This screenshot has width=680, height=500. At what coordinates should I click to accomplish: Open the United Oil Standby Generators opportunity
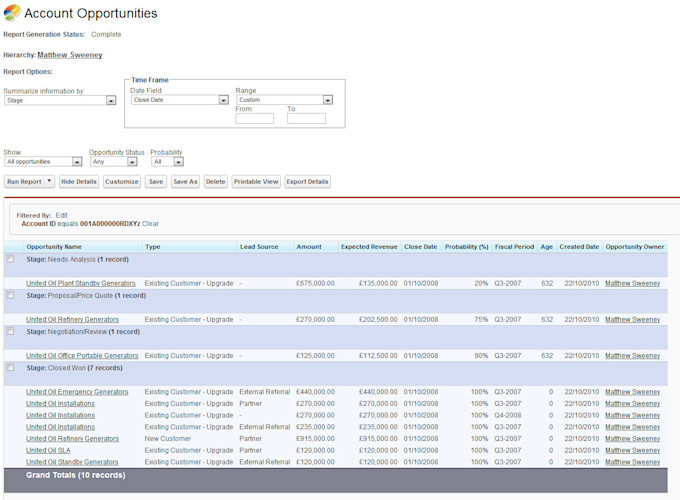pyautogui.click(x=72, y=462)
